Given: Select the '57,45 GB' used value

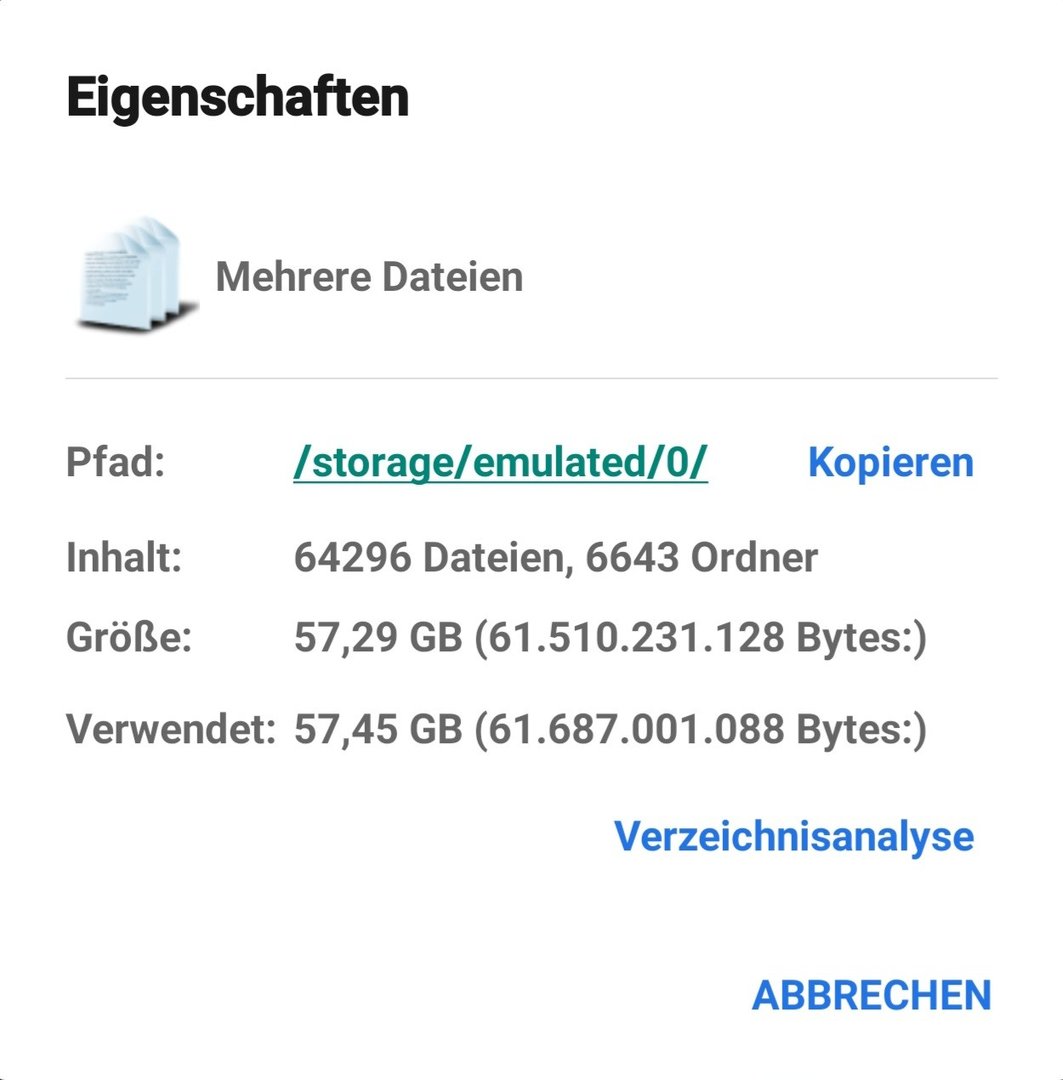Looking at the screenshot, I should [377, 730].
